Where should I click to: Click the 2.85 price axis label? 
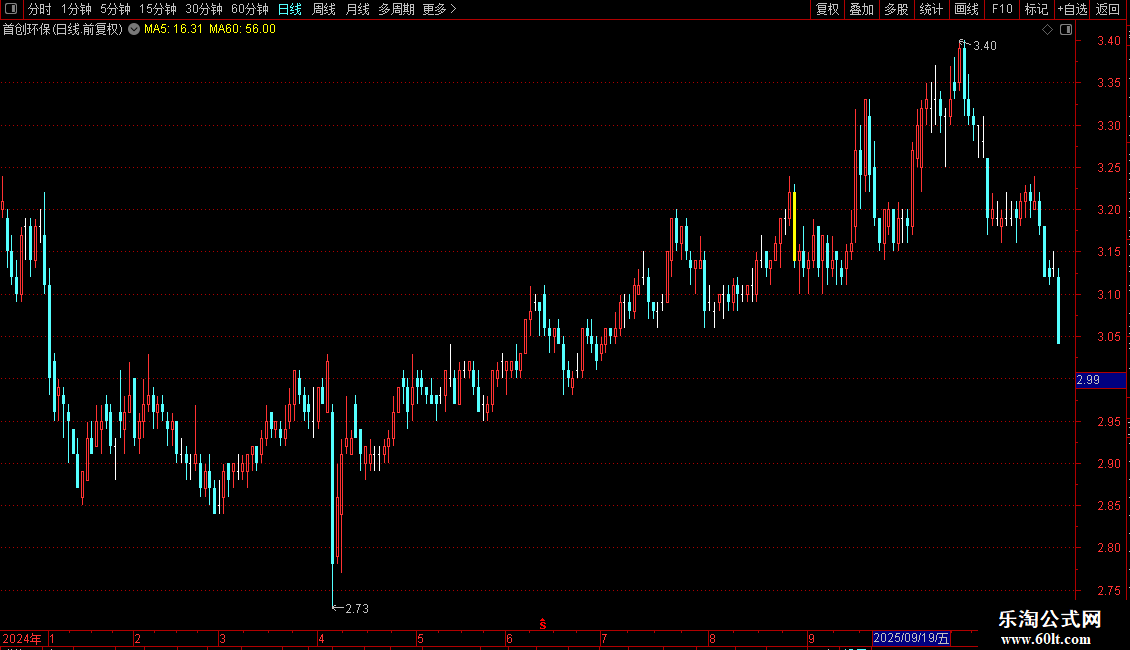click(1108, 506)
